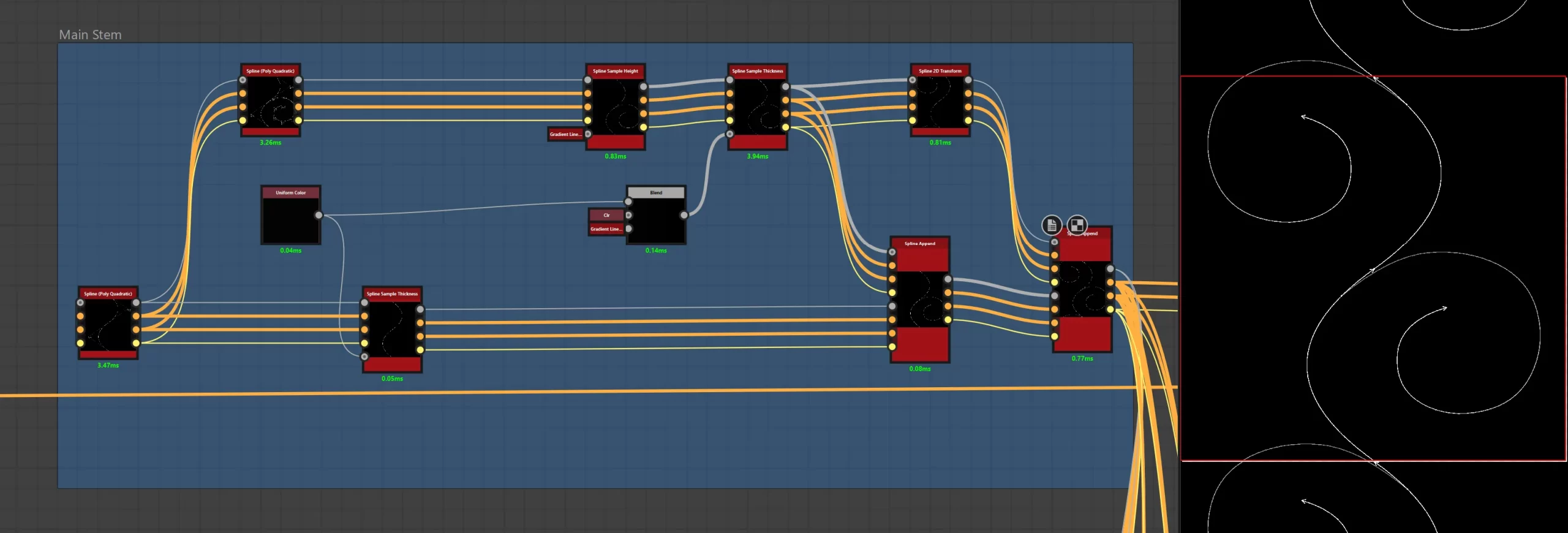Click the Uniform Color node output connector
Viewport: 1568px width, 533px height.
click(318, 215)
